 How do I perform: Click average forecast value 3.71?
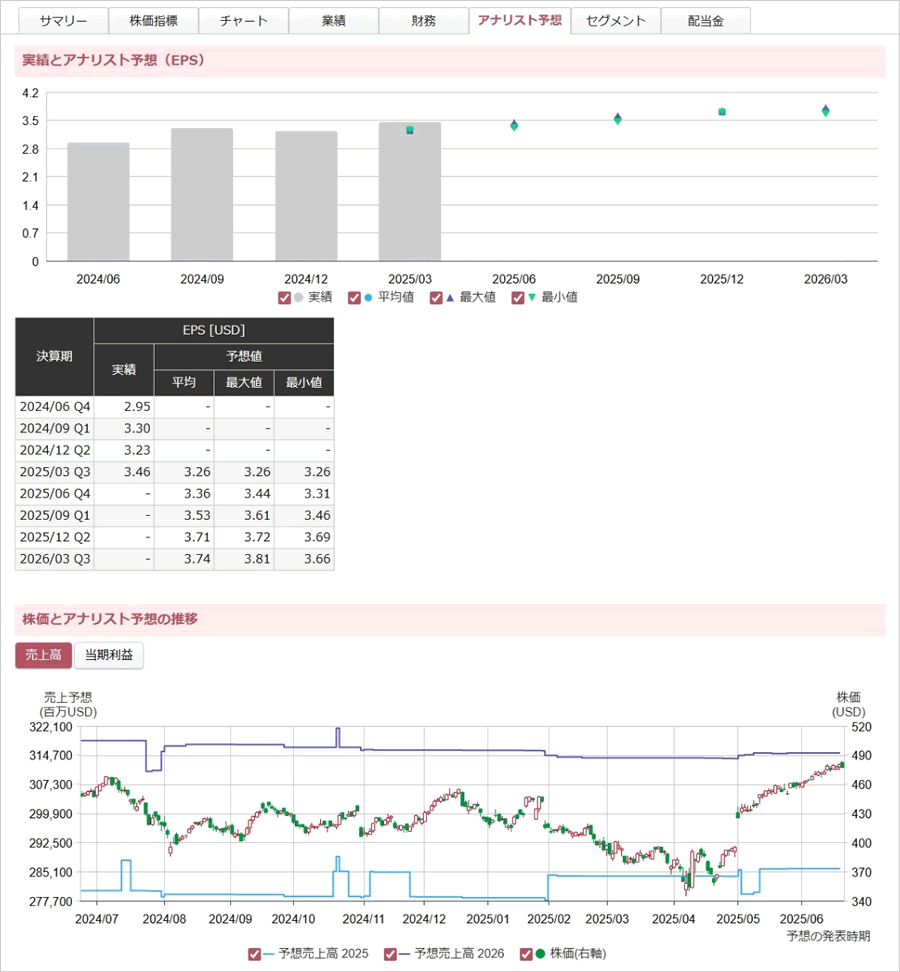197,537
